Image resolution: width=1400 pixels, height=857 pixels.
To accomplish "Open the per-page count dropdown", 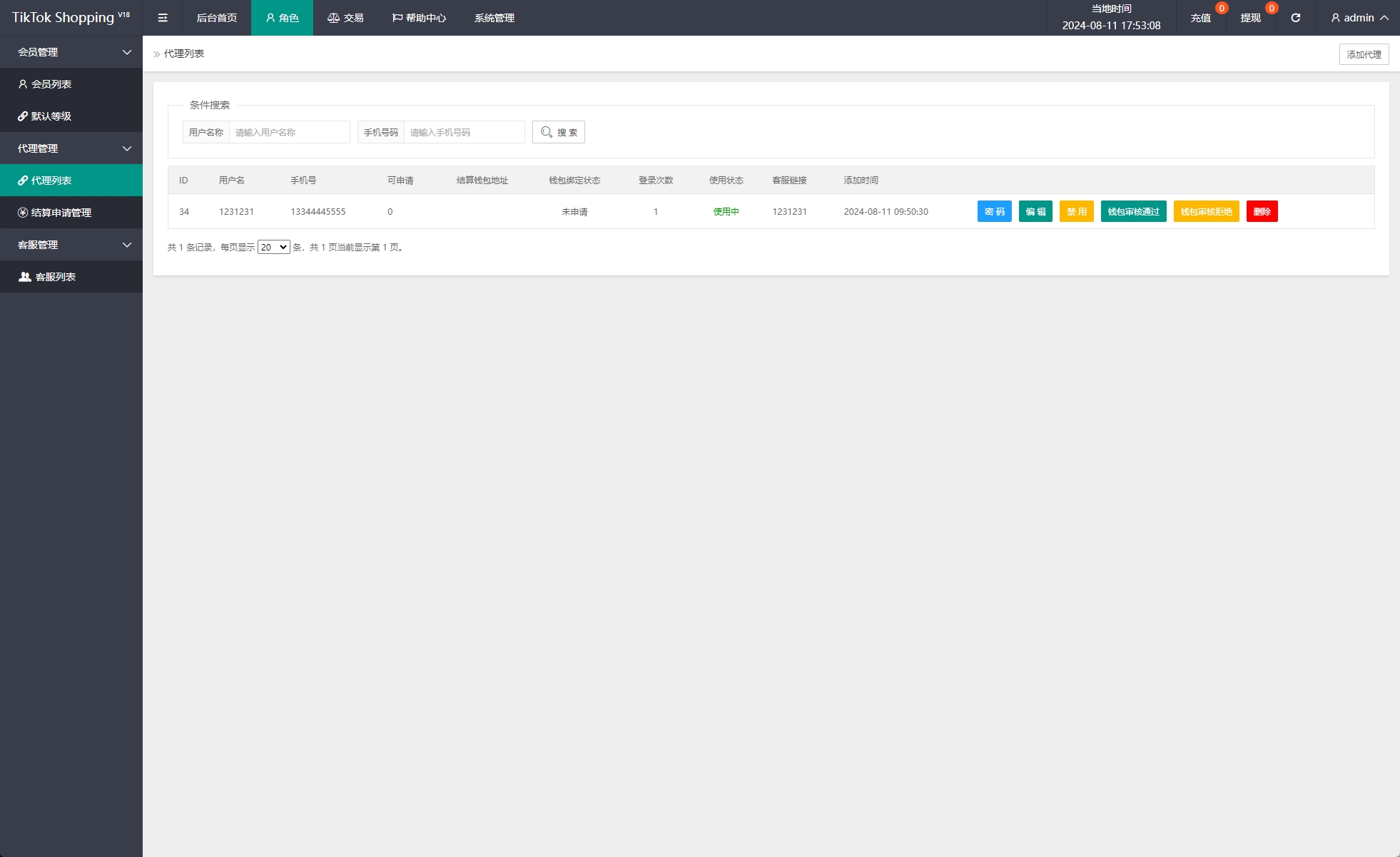I will coord(273,247).
